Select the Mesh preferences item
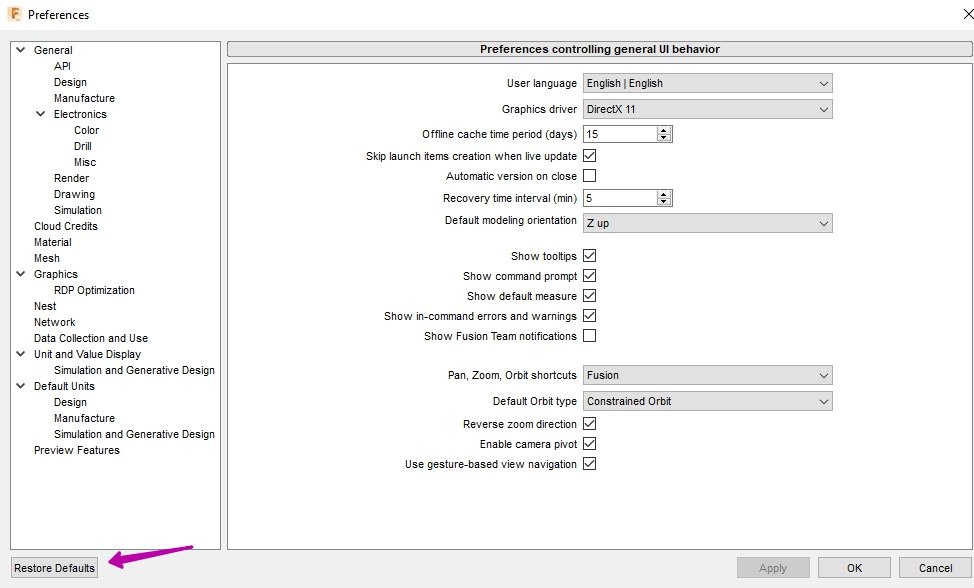The image size is (974, 588). coord(47,258)
